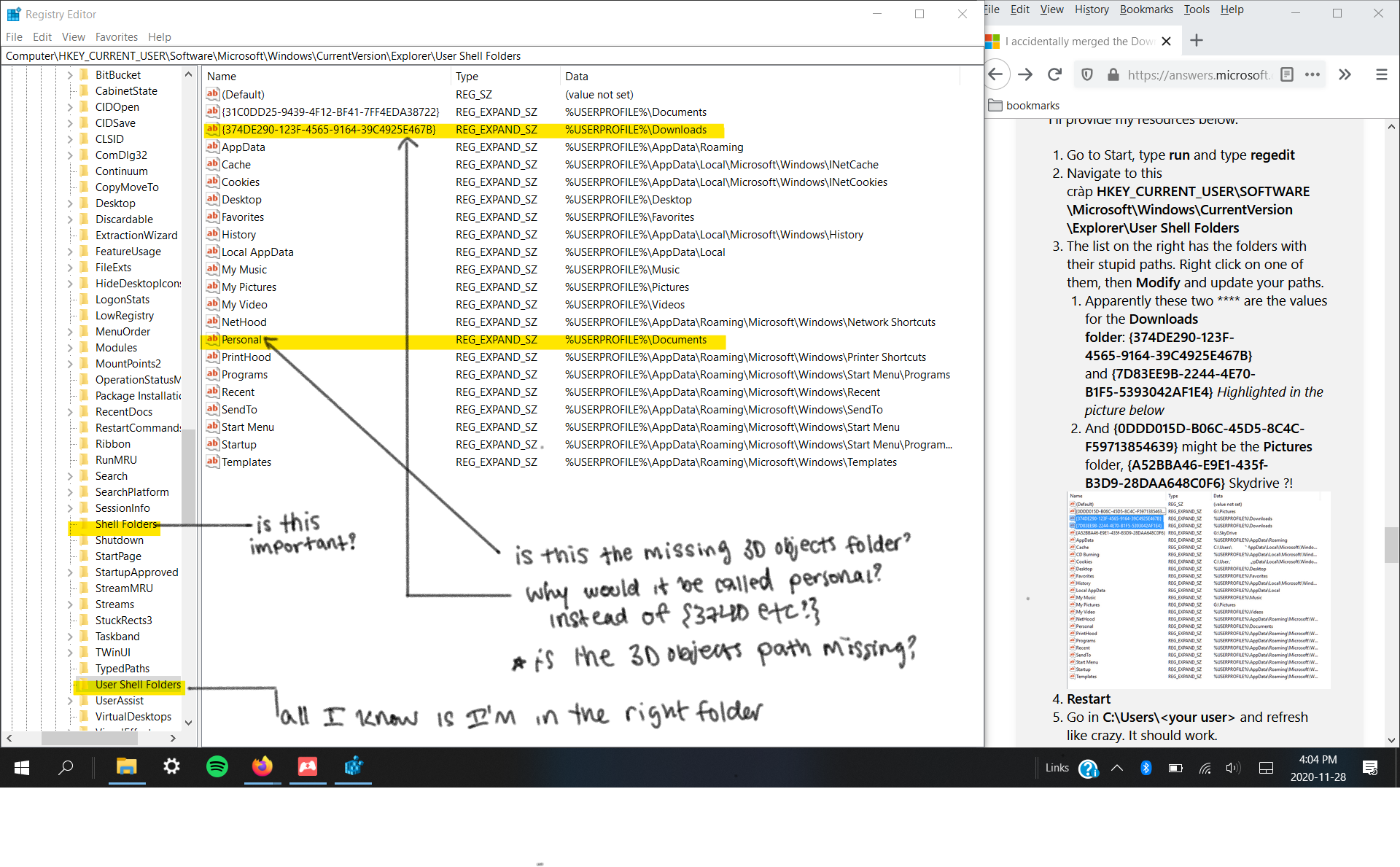Open Registry Editor Help menu
Image resolution: width=1400 pixels, height=867 pixels.
tap(160, 37)
